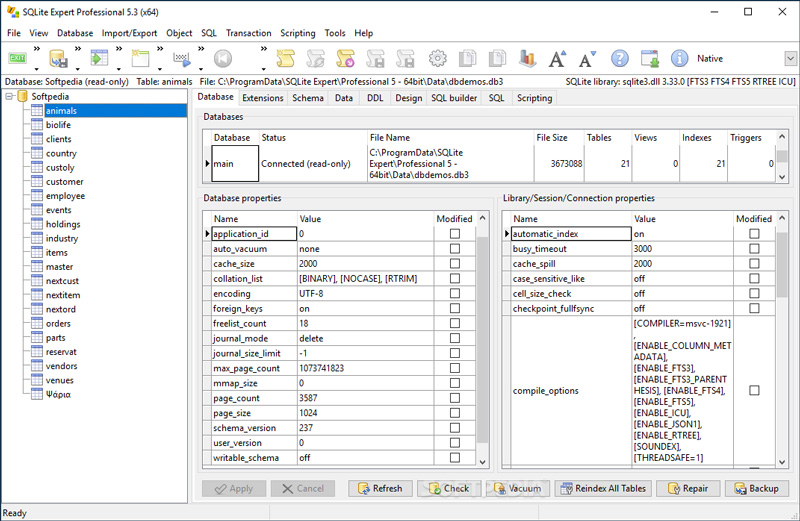Image resolution: width=800 pixels, height=521 pixels.
Task: Click Database properties scroll-down arrow
Action: coord(483,462)
